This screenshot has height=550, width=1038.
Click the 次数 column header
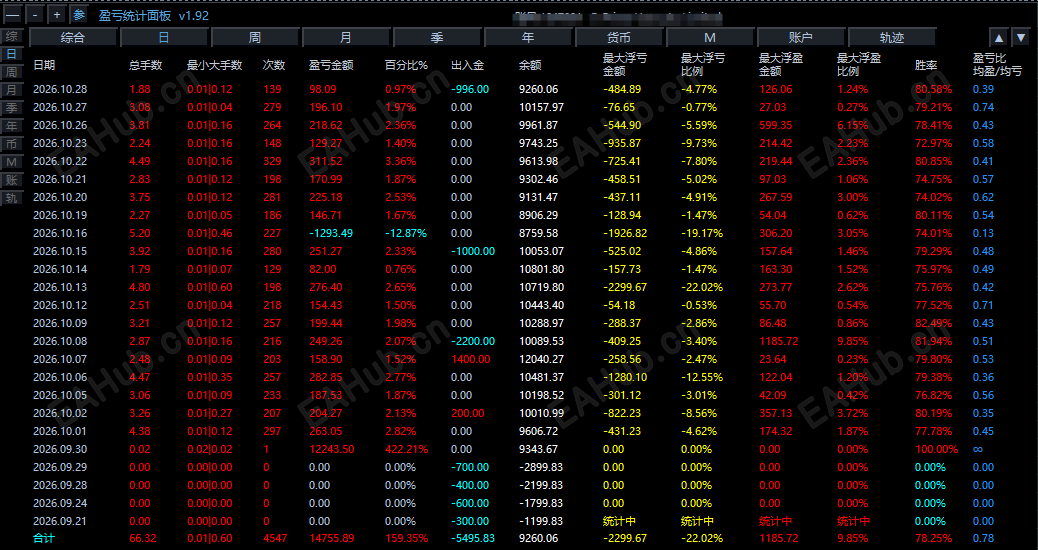click(x=274, y=65)
